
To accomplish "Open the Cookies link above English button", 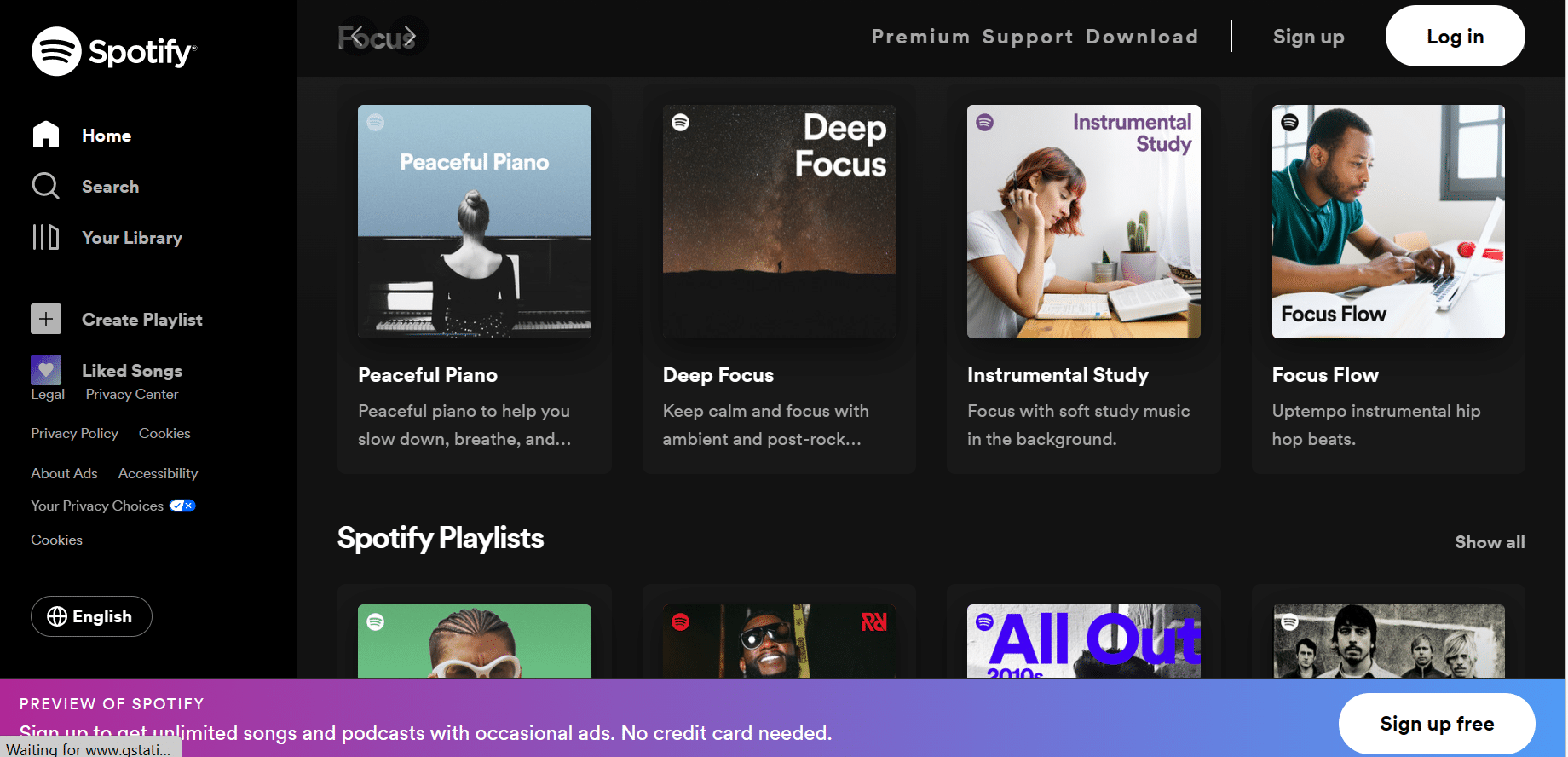I will point(56,540).
